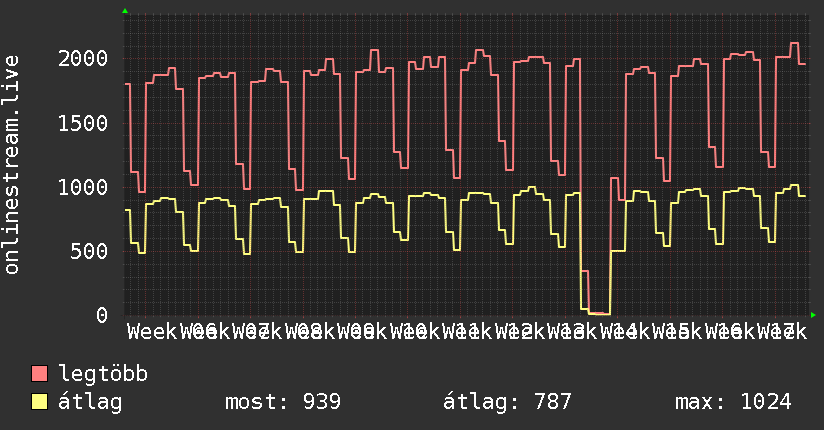Click the deep dip near zero

(599, 313)
